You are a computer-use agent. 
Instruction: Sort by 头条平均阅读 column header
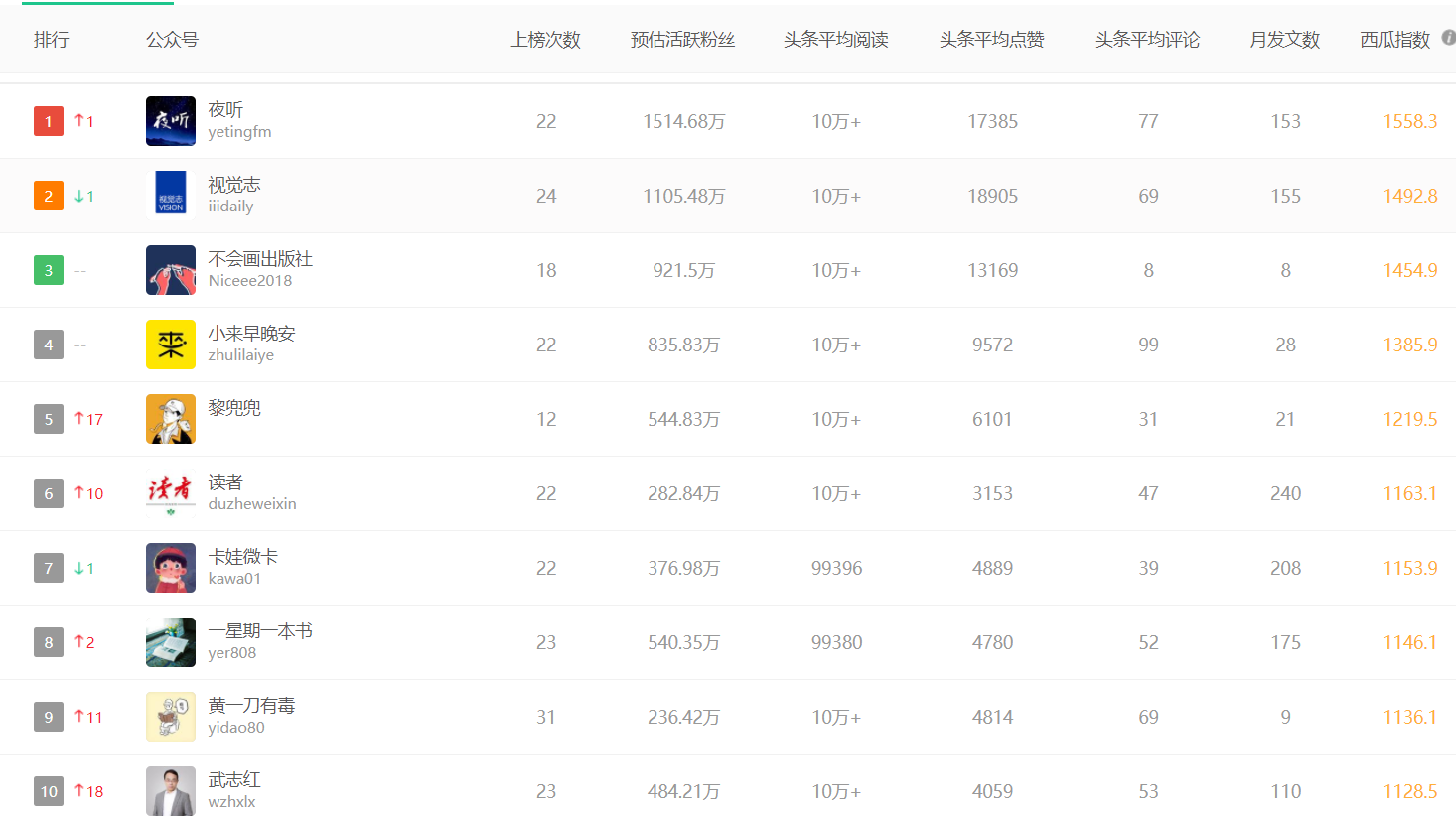836,40
